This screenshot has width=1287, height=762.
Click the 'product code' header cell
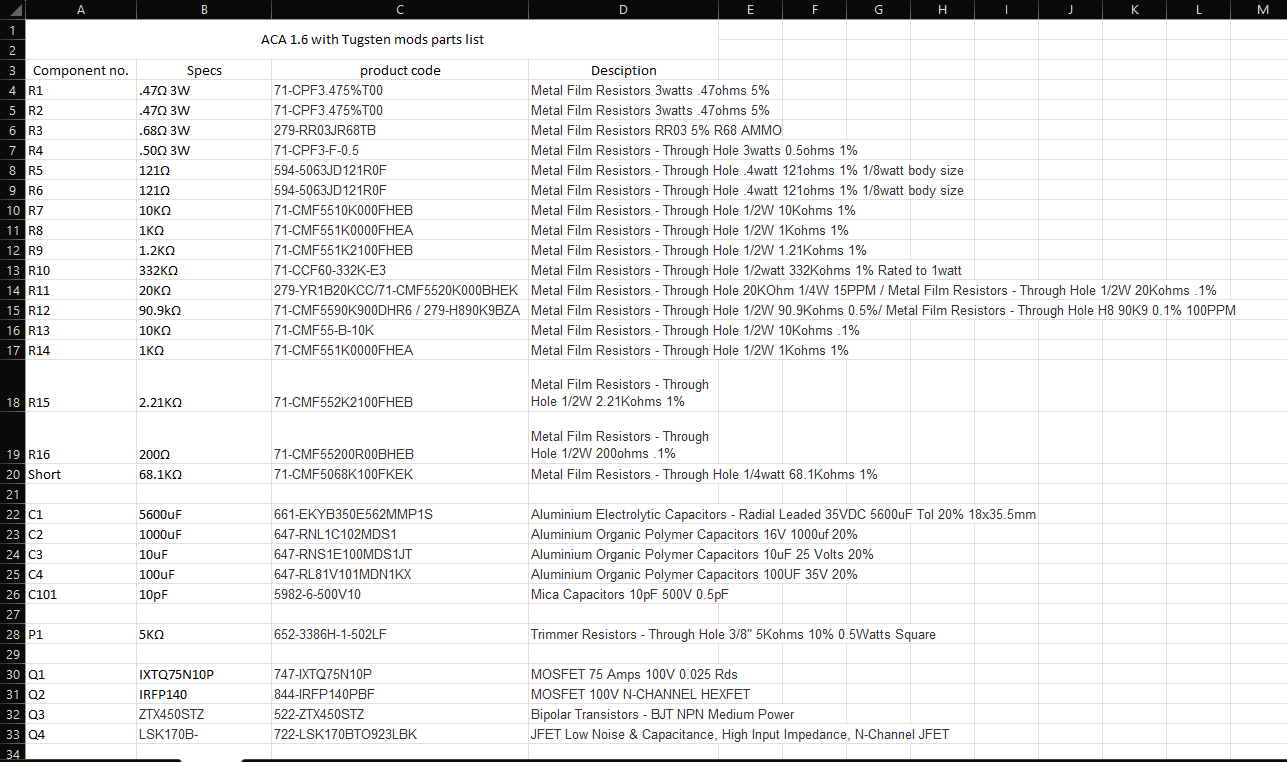[400, 70]
